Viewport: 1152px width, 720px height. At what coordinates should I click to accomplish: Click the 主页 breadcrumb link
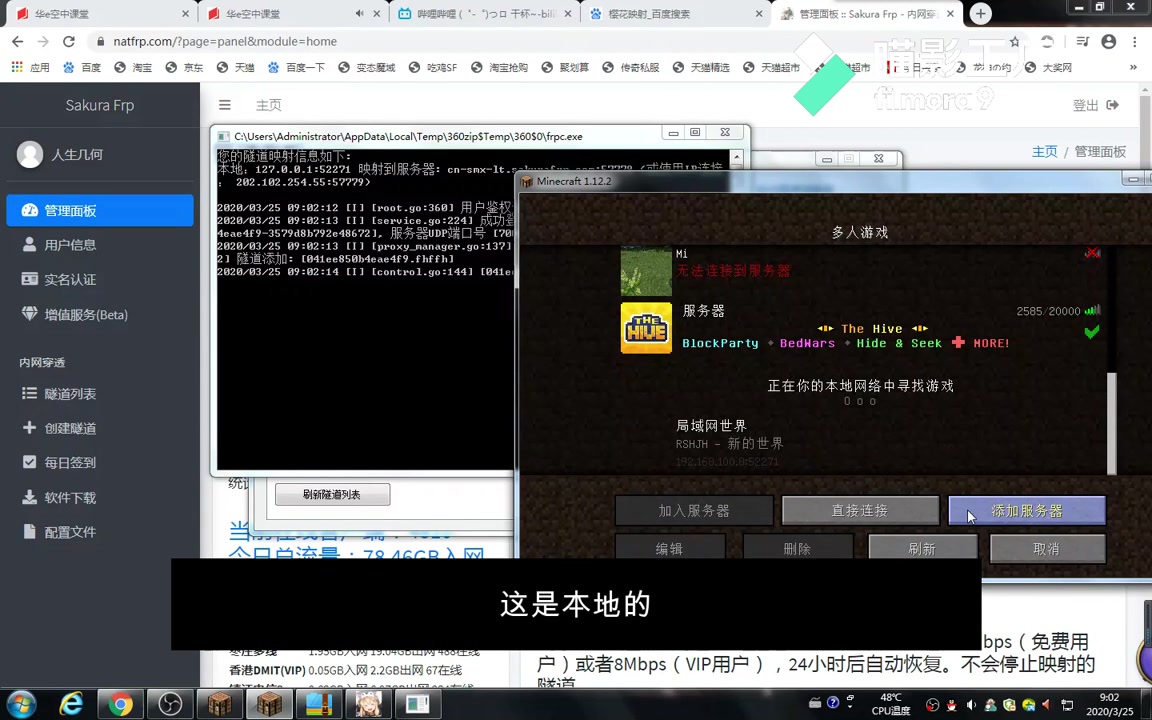[1044, 151]
